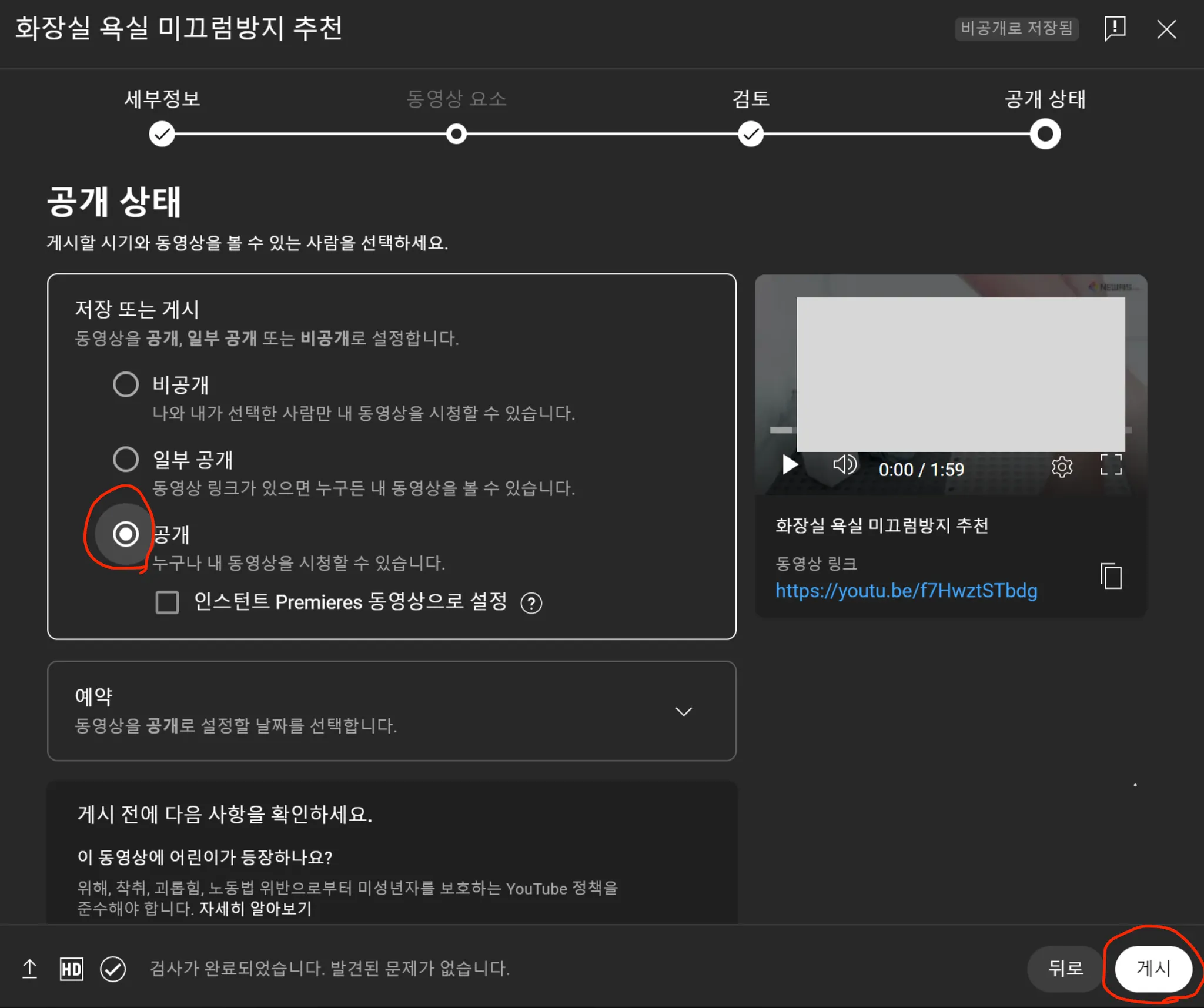Open the preview player settings gear
1204x1008 pixels.
tap(1062, 467)
